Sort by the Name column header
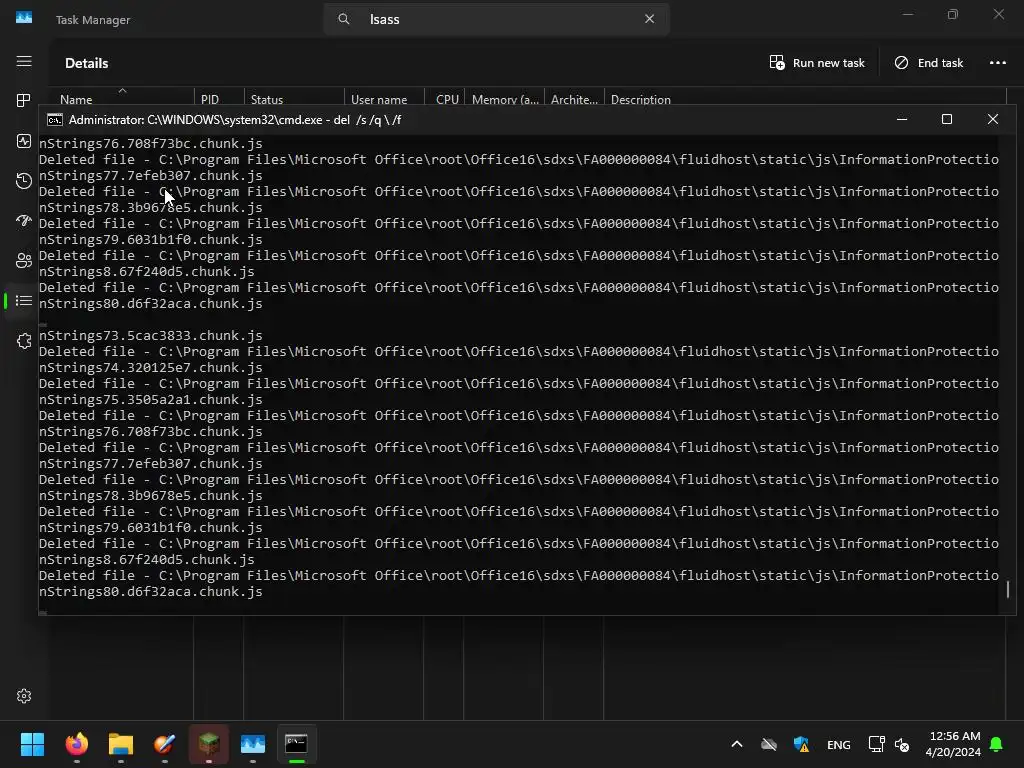This screenshot has width=1024, height=768. point(76,99)
